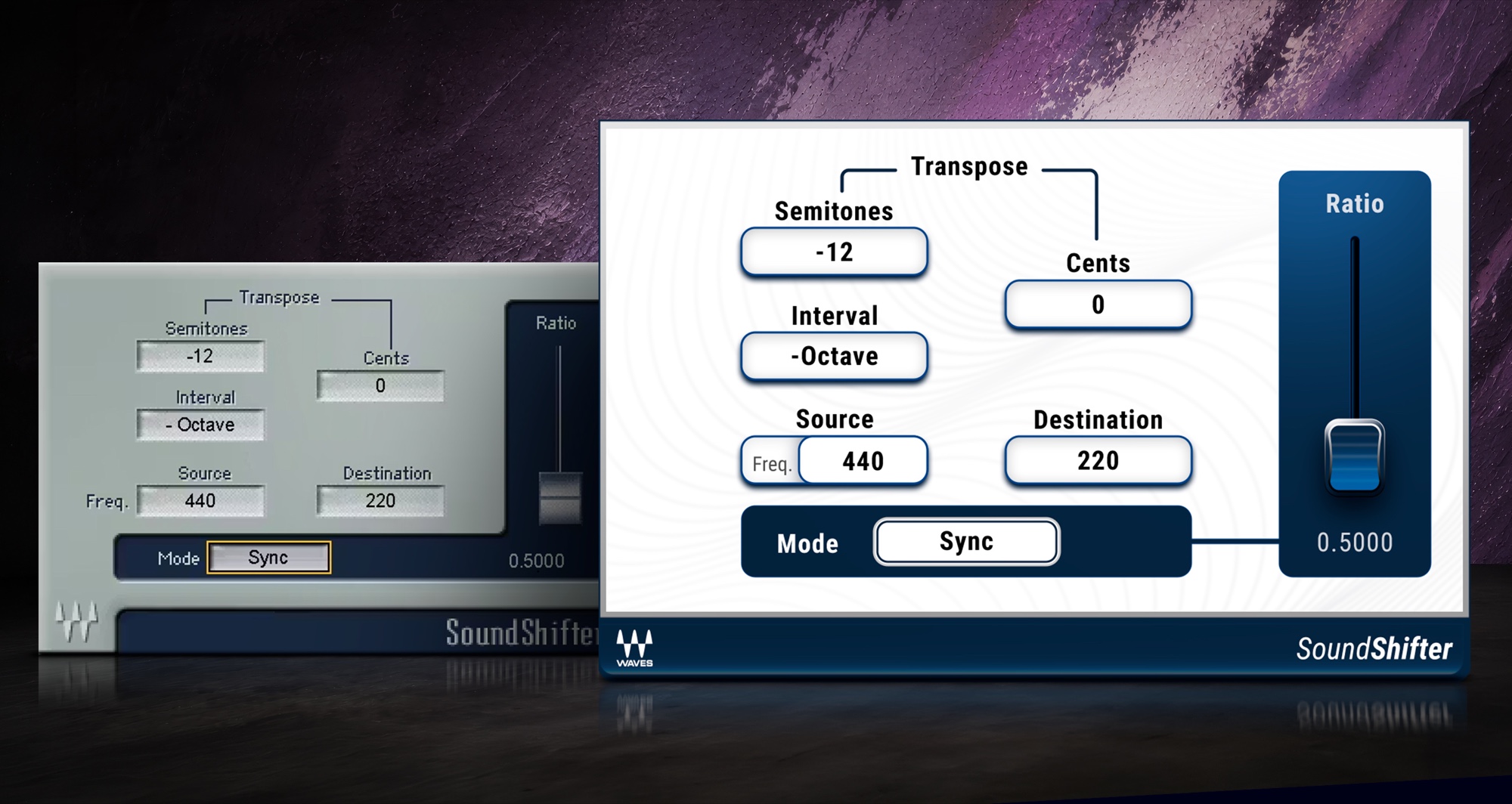1512x804 pixels.
Task: Grab the gray Ratio fader handle in the legacy plugin
Action: pos(560,498)
